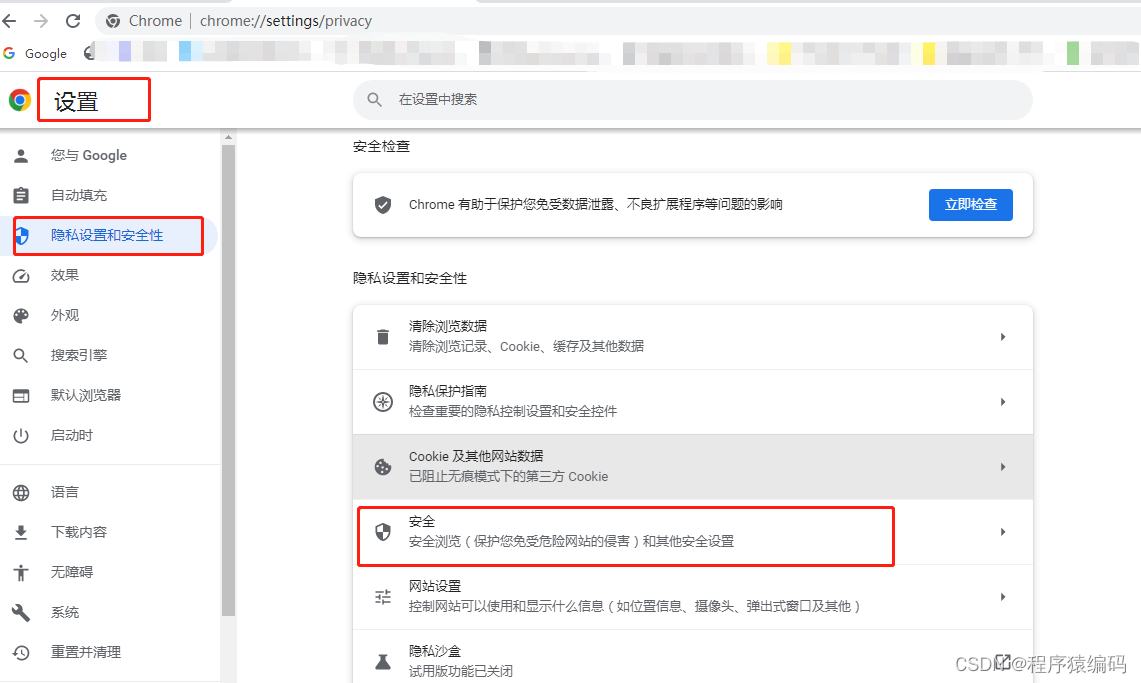
Task: Open 网站设置 row
Action: click(x=693, y=597)
